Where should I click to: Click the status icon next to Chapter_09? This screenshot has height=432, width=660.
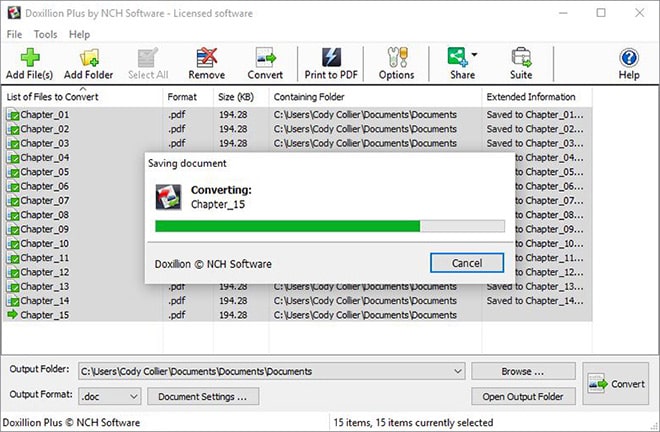13,229
